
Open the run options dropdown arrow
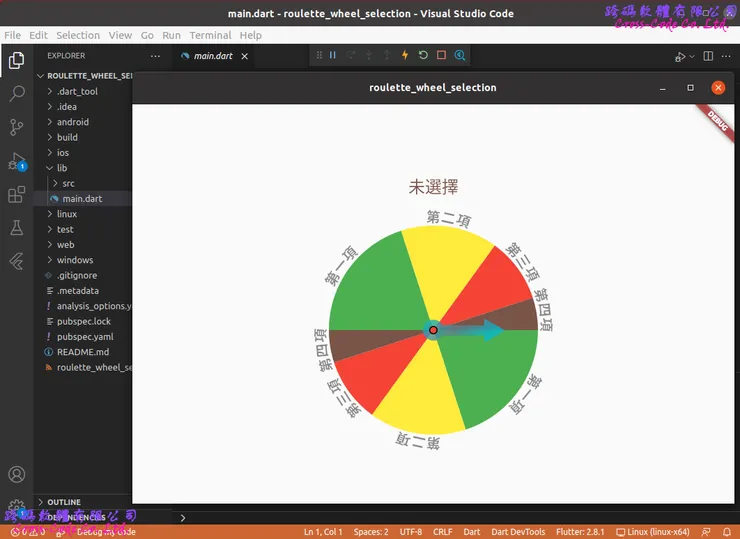(x=692, y=56)
